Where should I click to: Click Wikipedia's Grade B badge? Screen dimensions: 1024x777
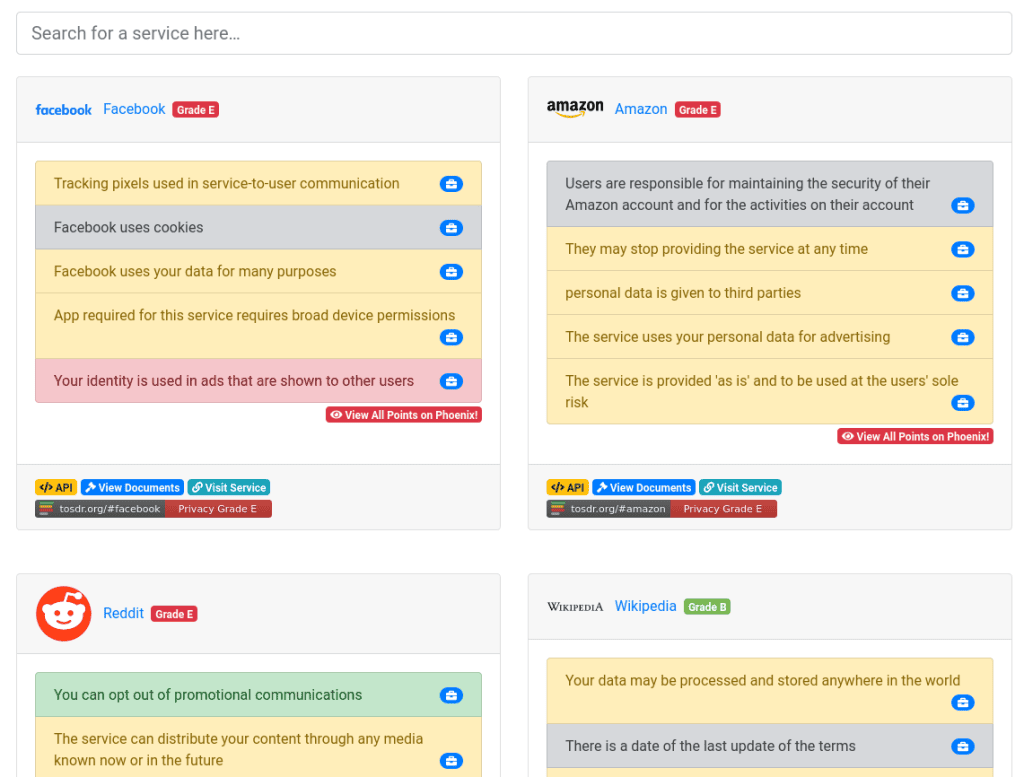click(707, 607)
